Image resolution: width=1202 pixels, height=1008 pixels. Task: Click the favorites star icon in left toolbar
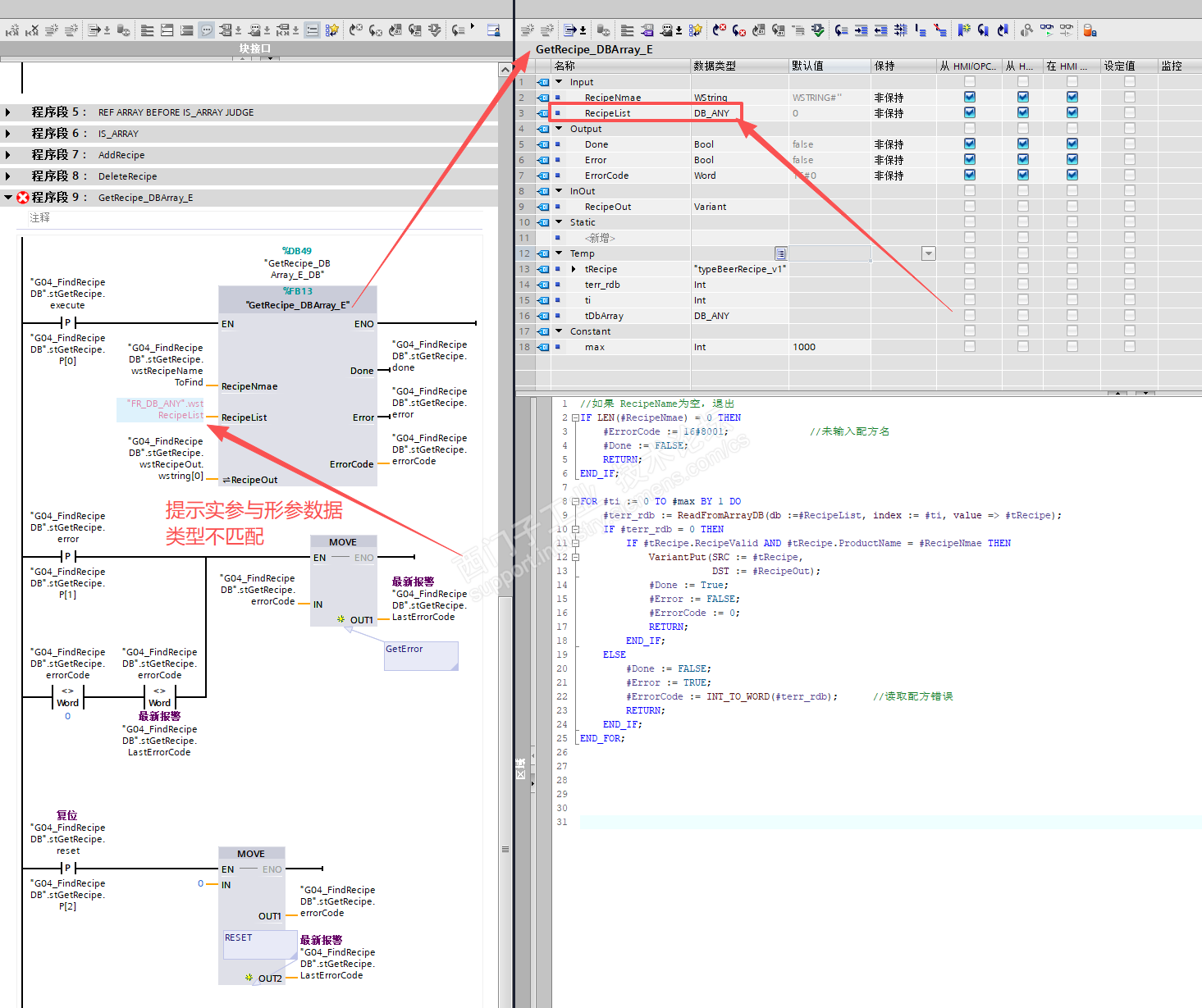tap(331, 30)
